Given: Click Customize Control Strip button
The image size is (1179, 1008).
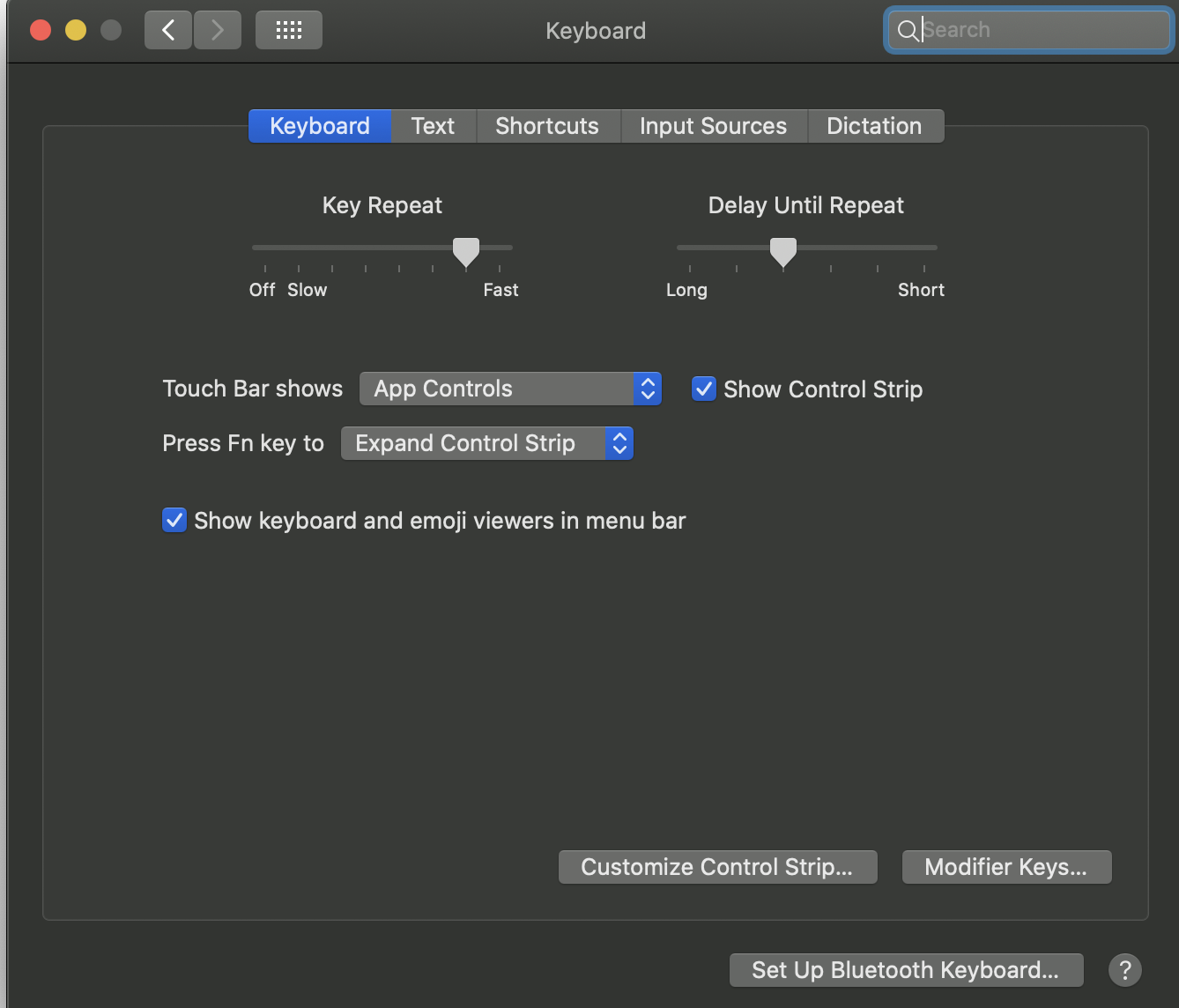Looking at the screenshot, I should (717, 867).
